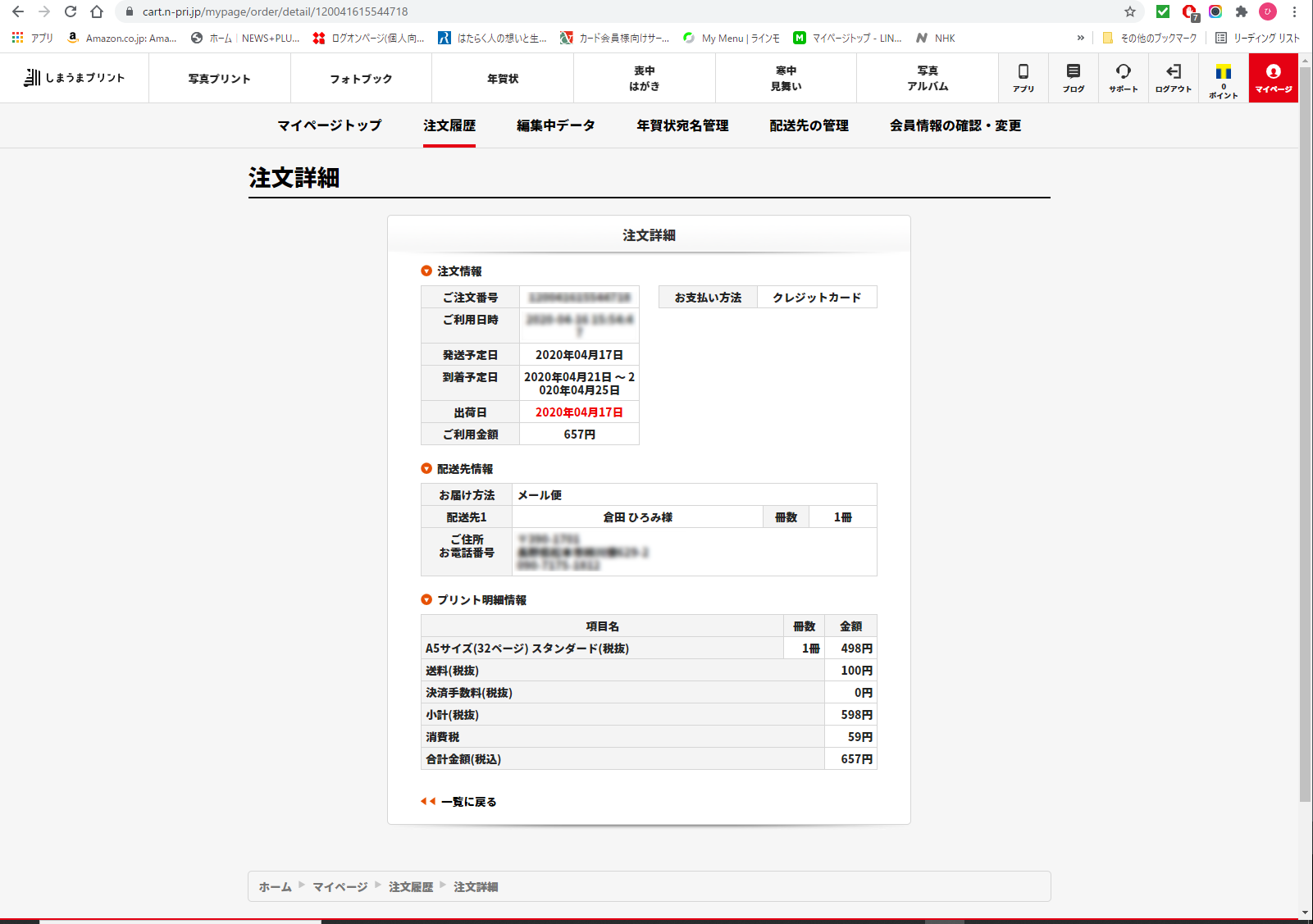Switch to the 編集中データ tab
Screen dimensions: 1313x924
click(556, 125)
